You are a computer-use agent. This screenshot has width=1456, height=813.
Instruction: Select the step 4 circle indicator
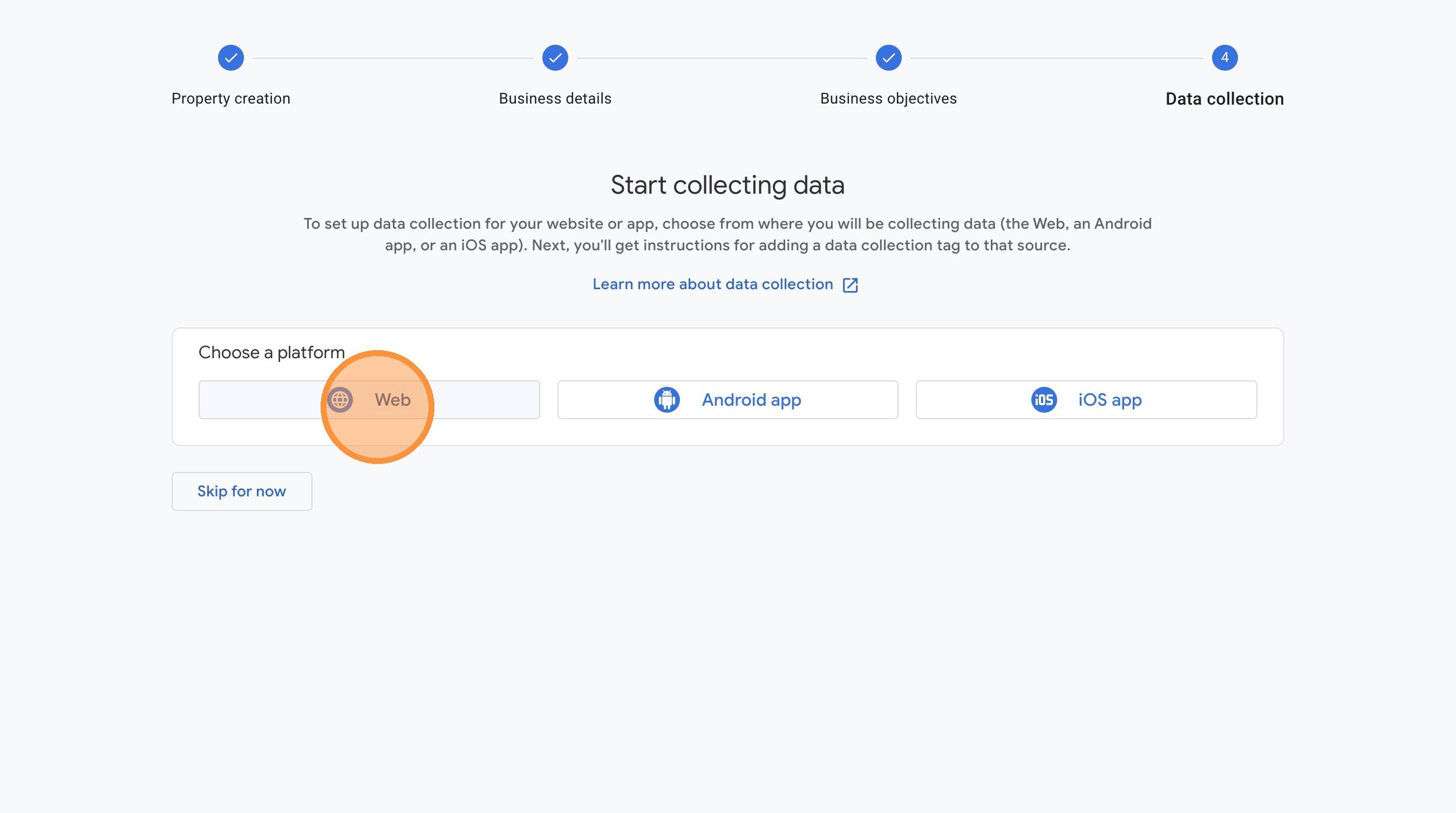point(1225,57)
